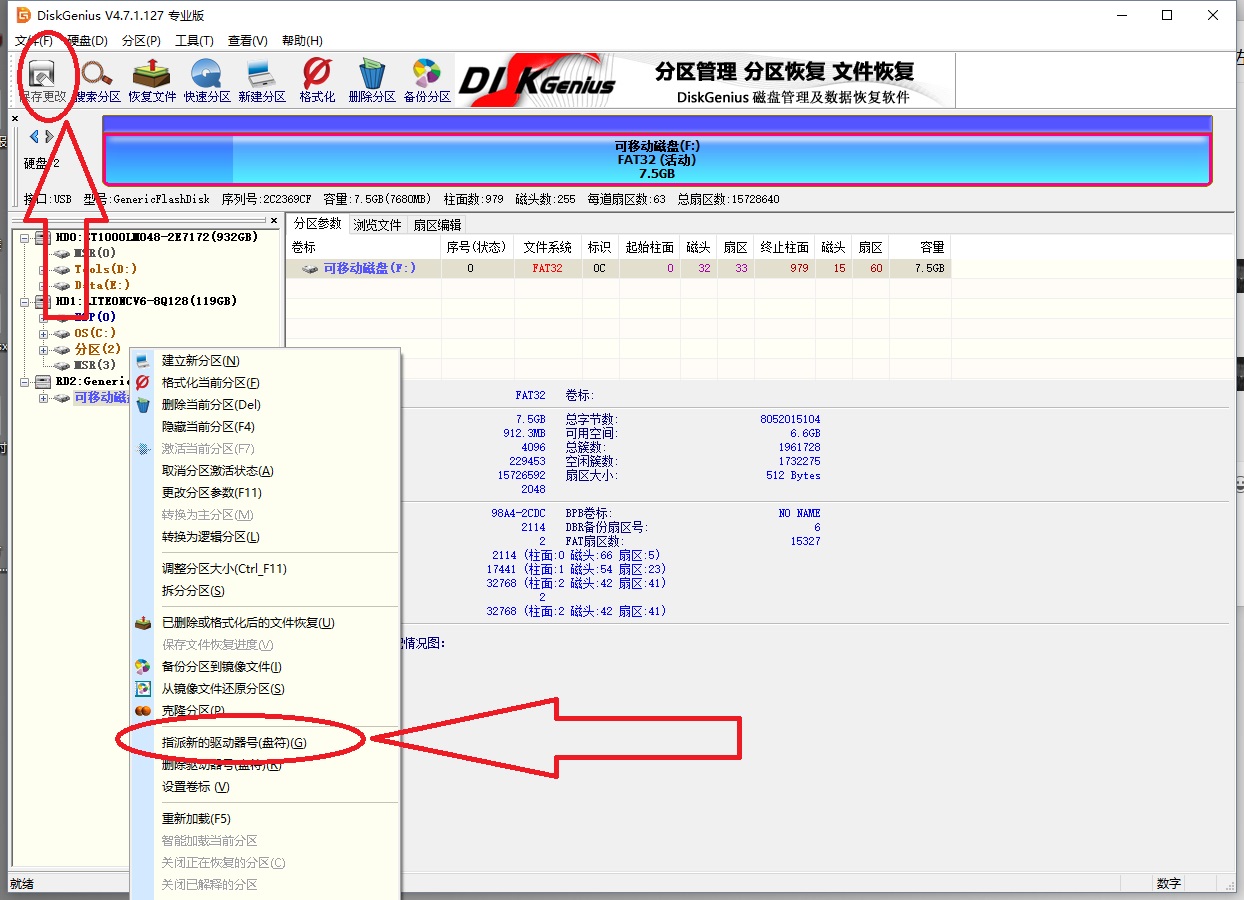Choose 已删除或格式化后的文件恢复(U) in the menu
Image resolution: width=1244 pixels, height=900 pixels.
(247, 623)
